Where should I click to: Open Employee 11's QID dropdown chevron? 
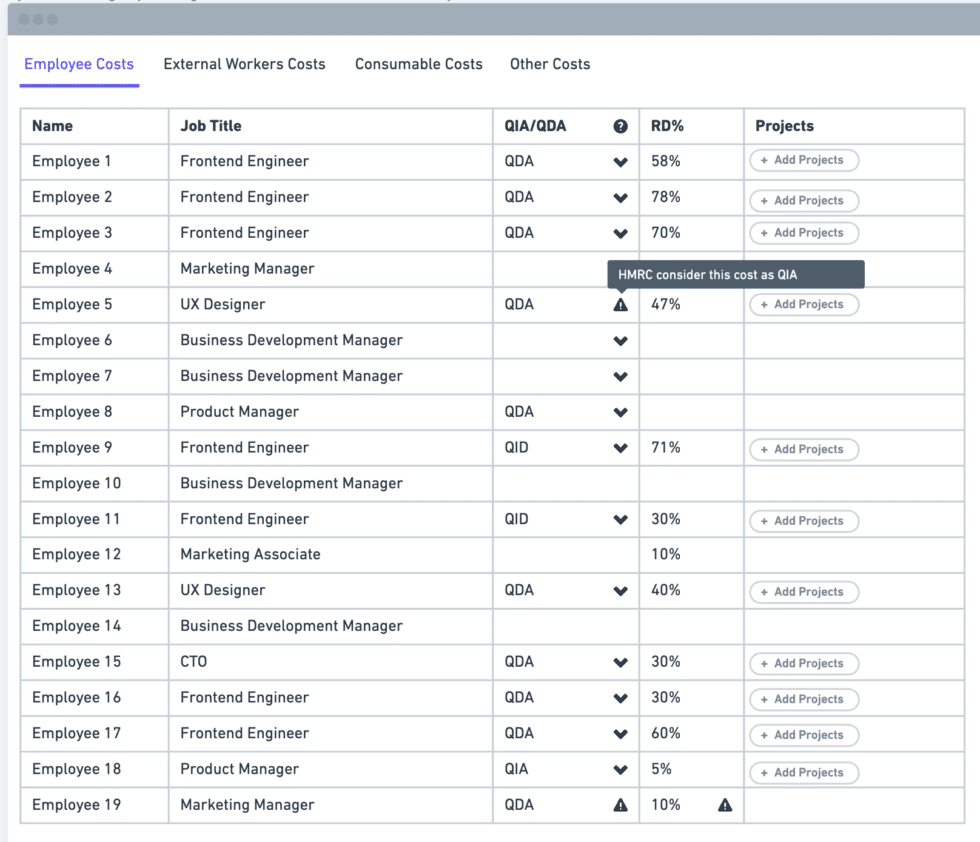(x=620, y=519)
